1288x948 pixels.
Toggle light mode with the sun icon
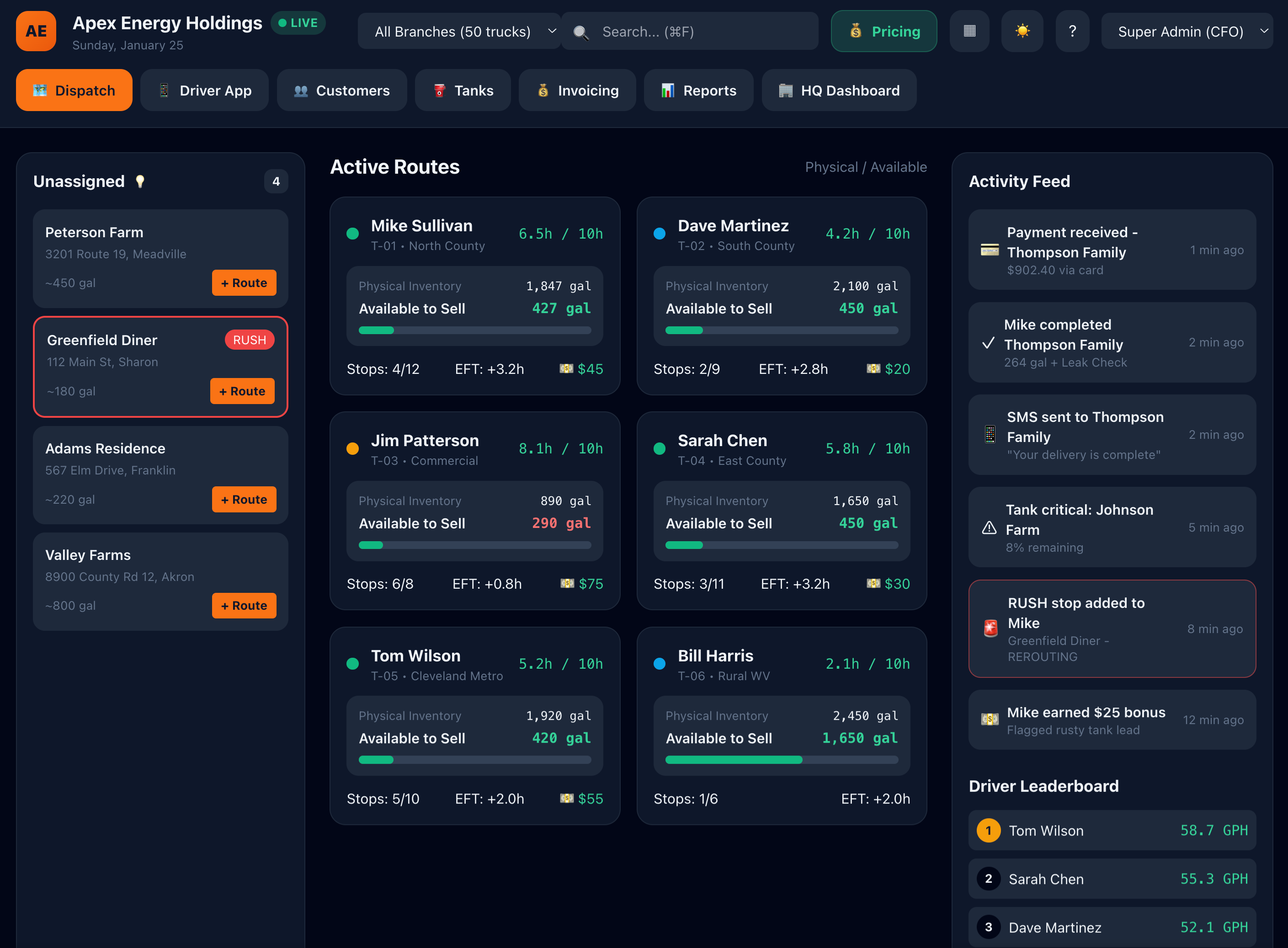click(1022, 32)
